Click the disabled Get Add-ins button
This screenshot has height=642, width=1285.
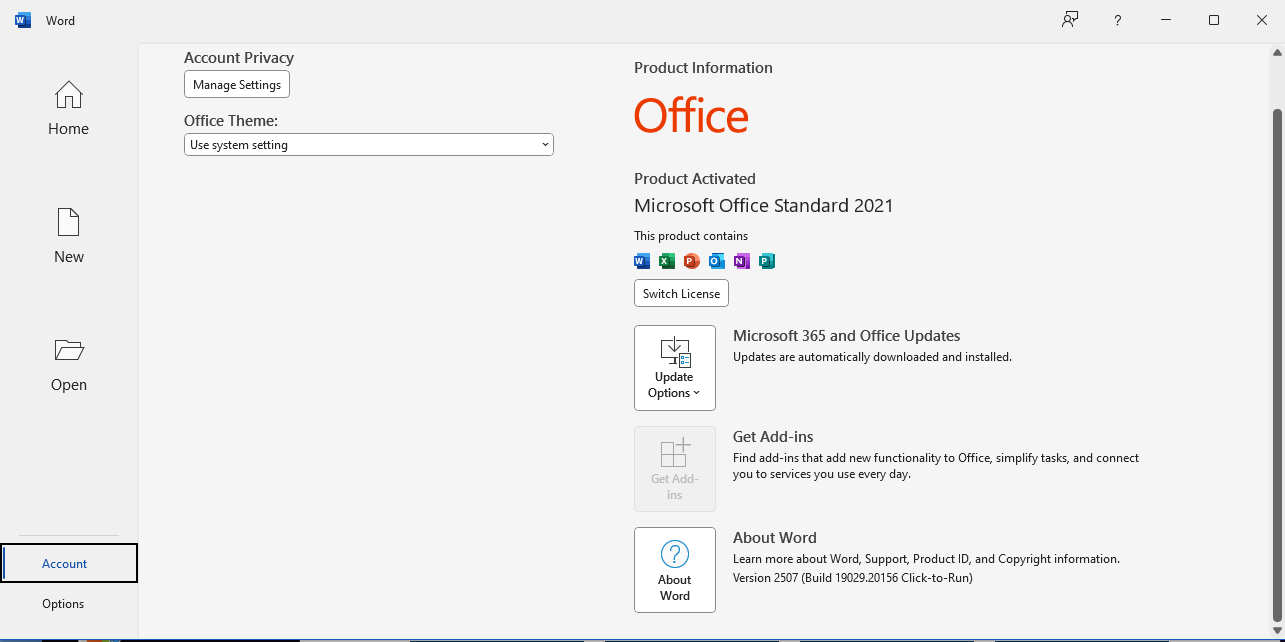pyautogui.click(x=675, y=469)
